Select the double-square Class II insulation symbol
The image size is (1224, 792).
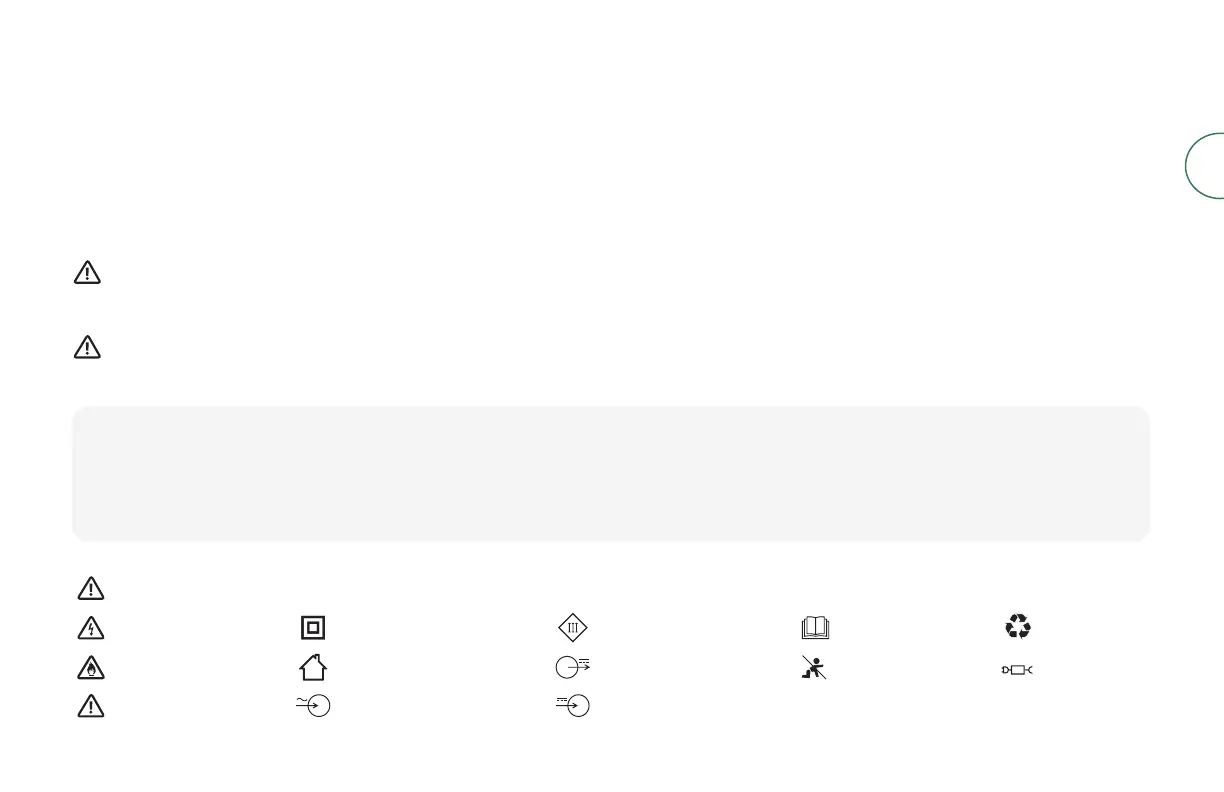[313, 628]
